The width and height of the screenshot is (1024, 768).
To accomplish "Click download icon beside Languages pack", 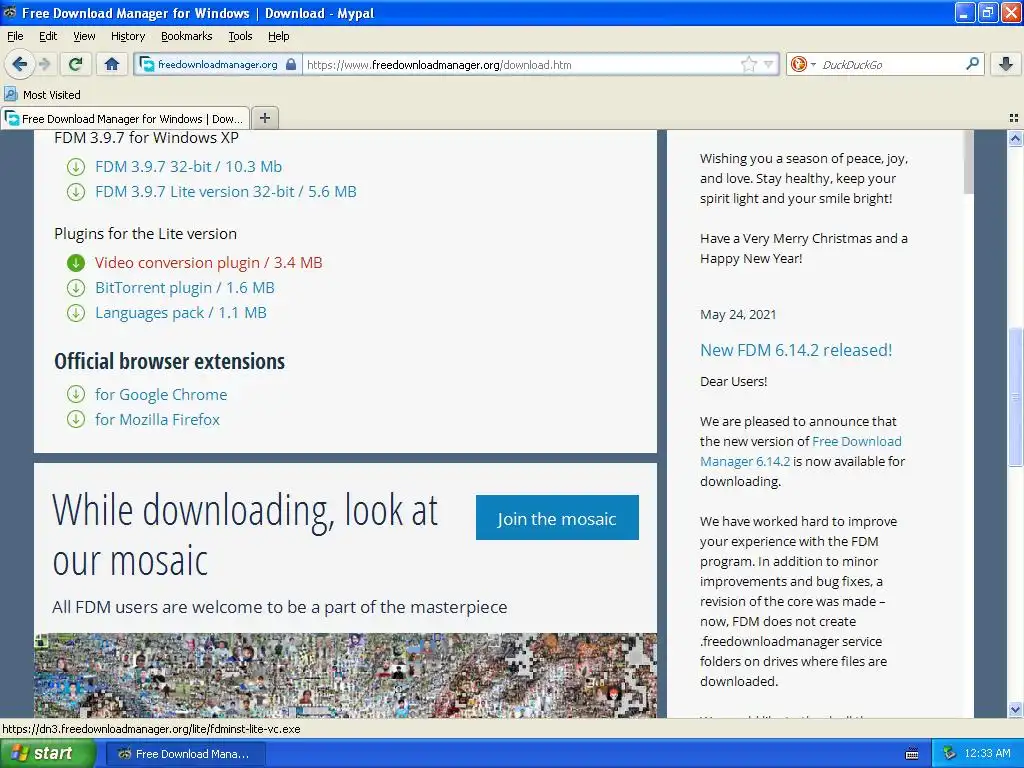I will click(76, 313).
